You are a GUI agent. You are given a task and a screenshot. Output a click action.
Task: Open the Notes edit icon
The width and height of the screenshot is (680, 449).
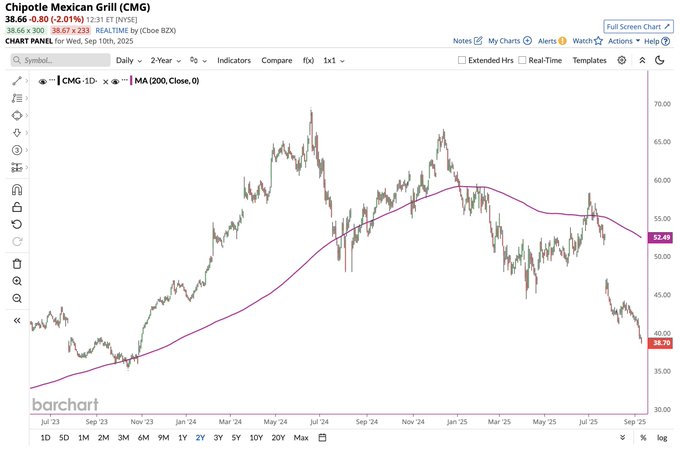pyautogui.click(x=478, y=41)
